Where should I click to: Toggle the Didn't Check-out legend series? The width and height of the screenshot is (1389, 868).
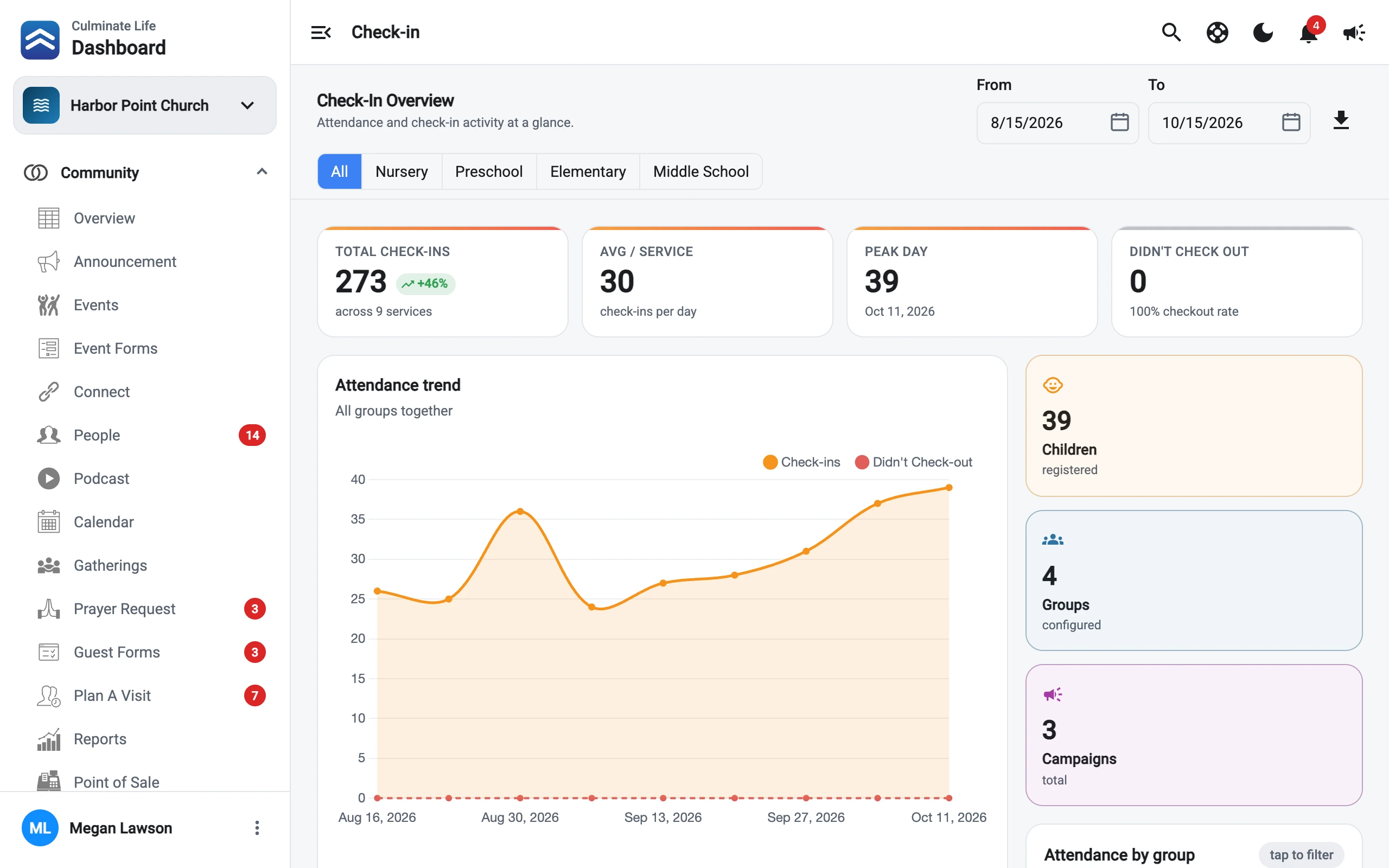point(913,462)
